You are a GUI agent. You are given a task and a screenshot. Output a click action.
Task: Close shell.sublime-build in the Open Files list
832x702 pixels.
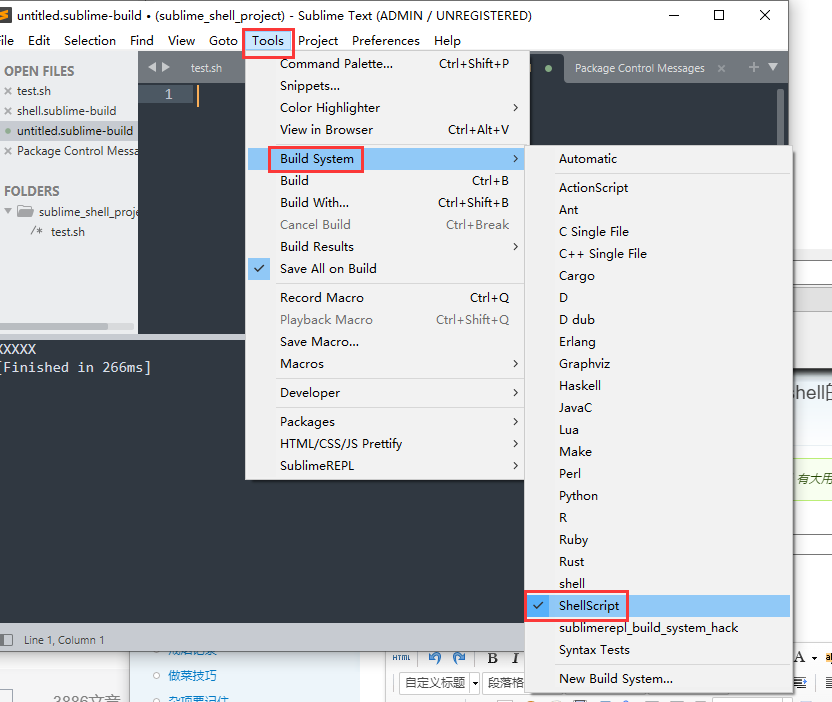pyautogui.click(x=8, y=111)
